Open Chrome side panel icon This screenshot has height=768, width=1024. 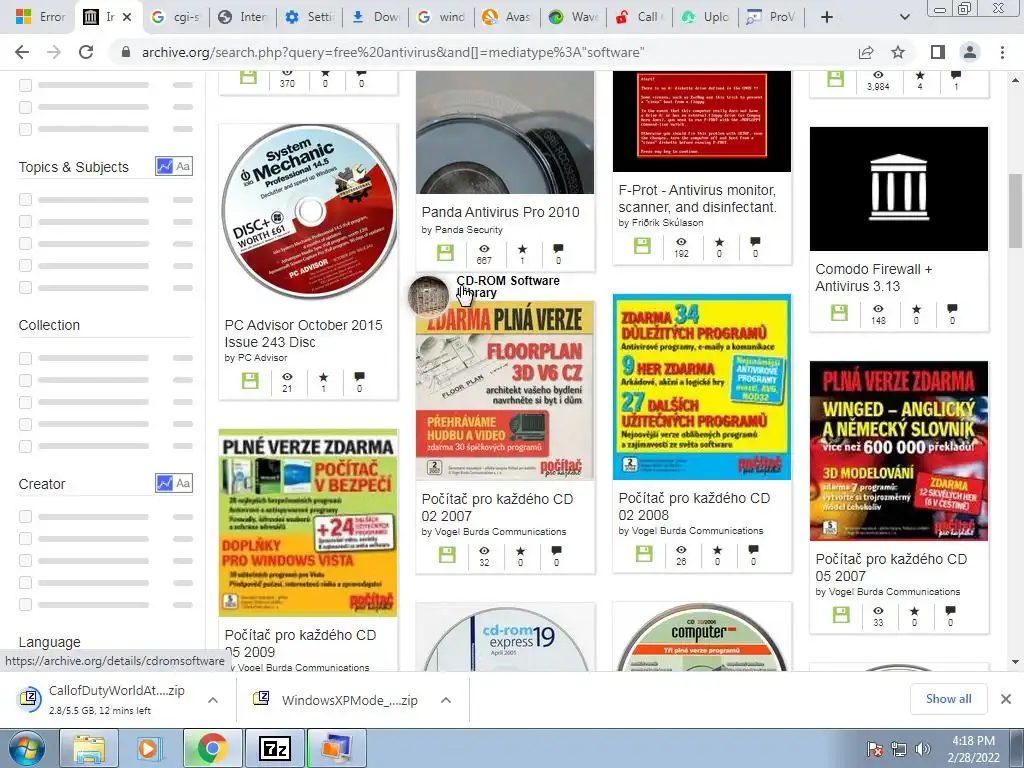[x=938, y=52]
